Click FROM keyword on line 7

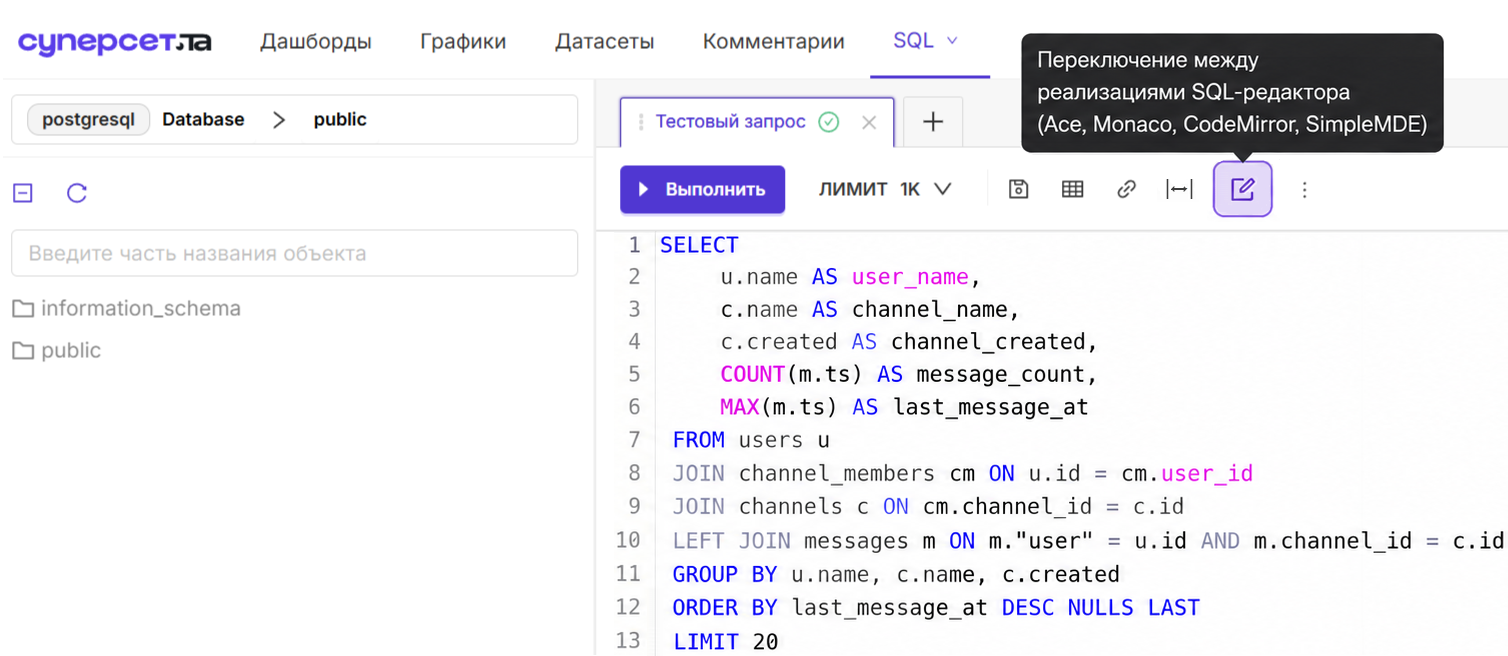coord(699,440)
